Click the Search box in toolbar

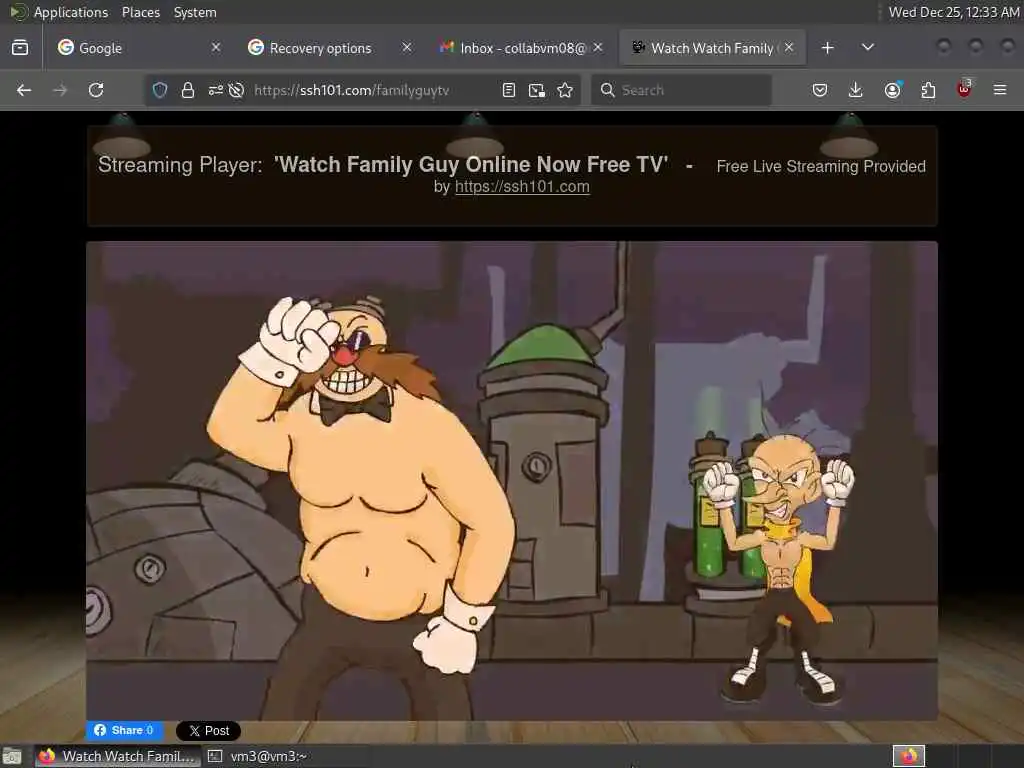pos(681,90)
